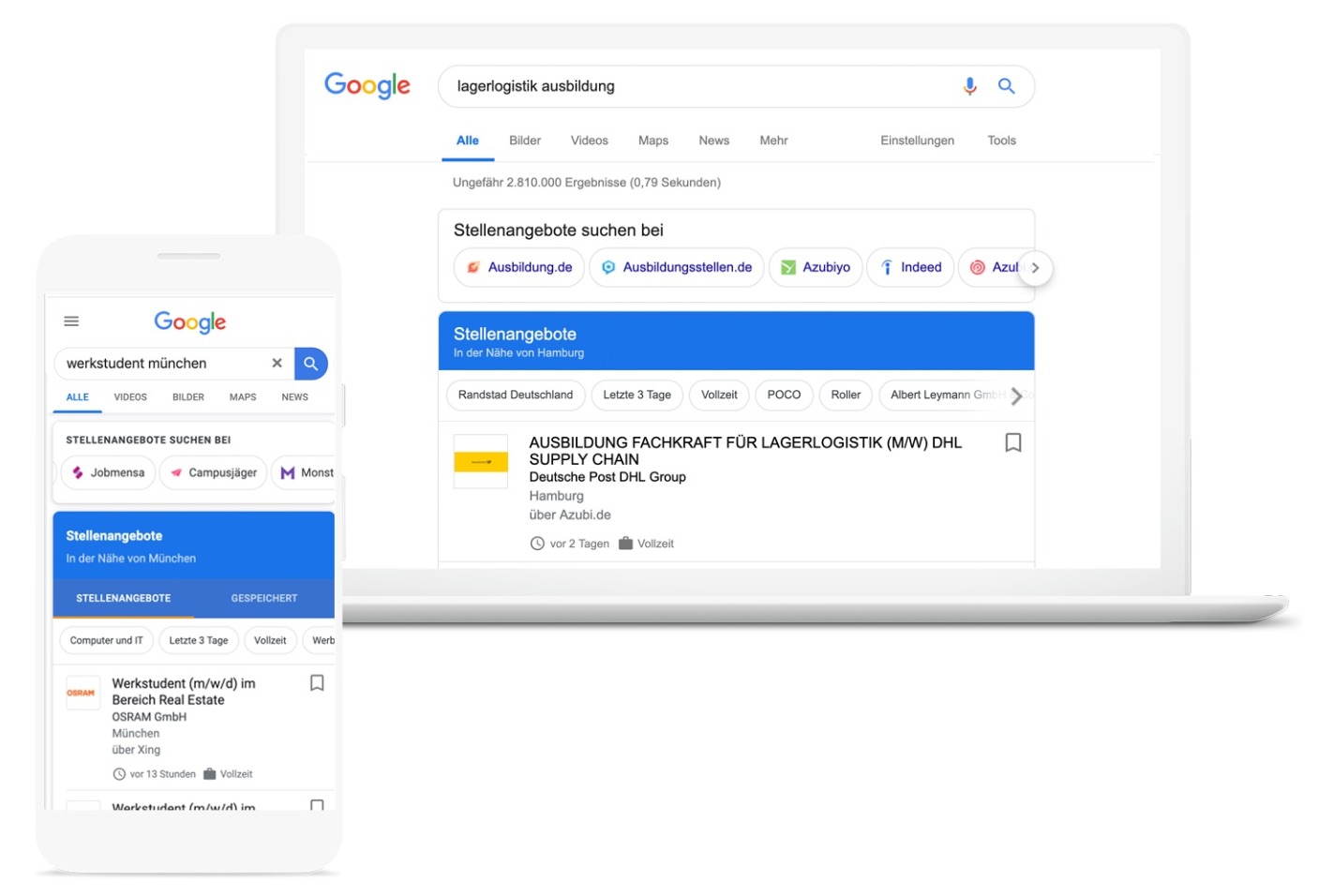
Task: Switch to the VIDEOS tab on the phone
Action: 130,397
